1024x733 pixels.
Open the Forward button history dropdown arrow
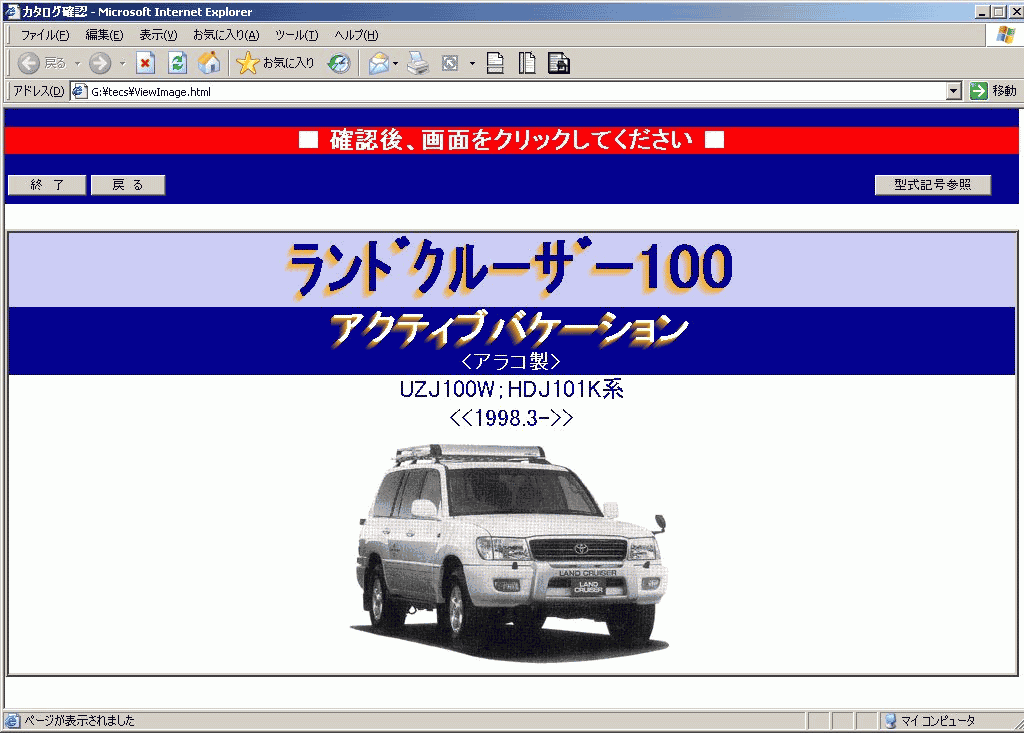tap(122, 64)
